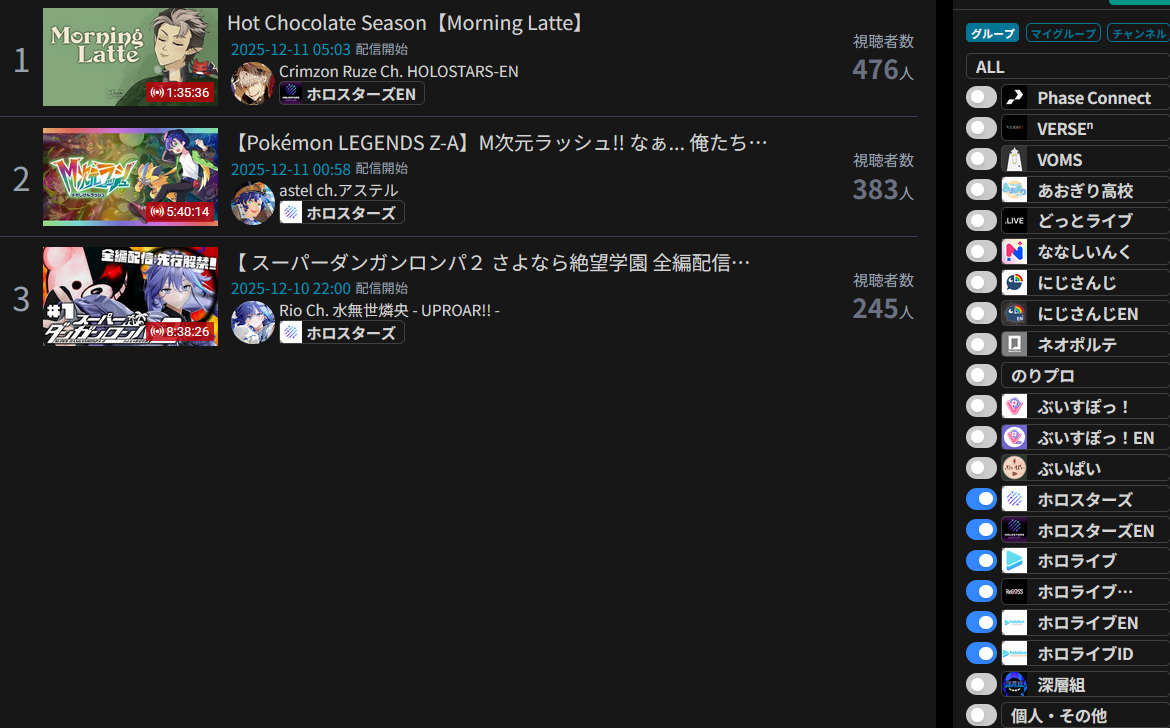Click the Phase Connect group logo

tap(1014, 97)
